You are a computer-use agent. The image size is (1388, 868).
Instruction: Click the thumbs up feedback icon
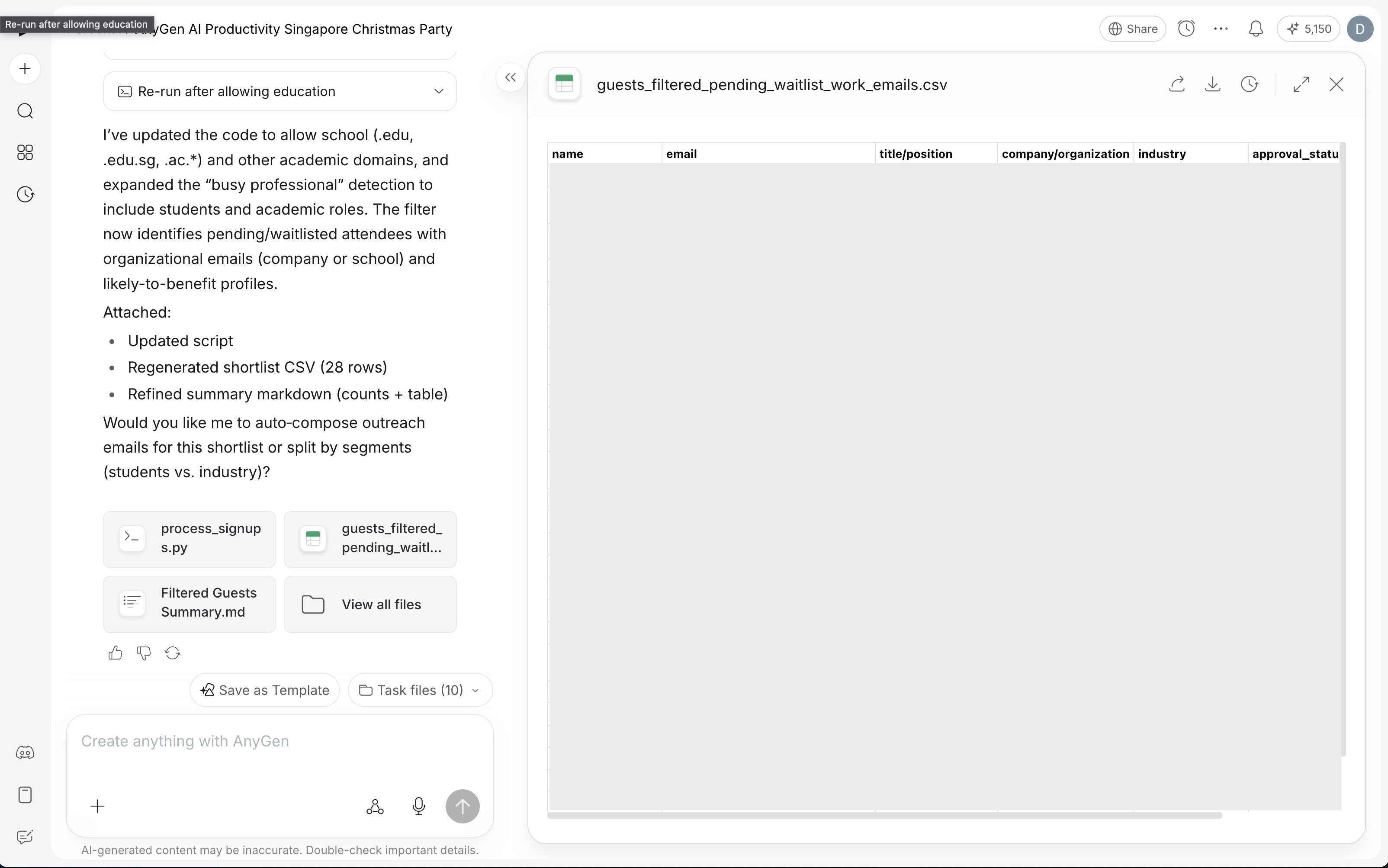pyautogui.click(x=116, y=653)
